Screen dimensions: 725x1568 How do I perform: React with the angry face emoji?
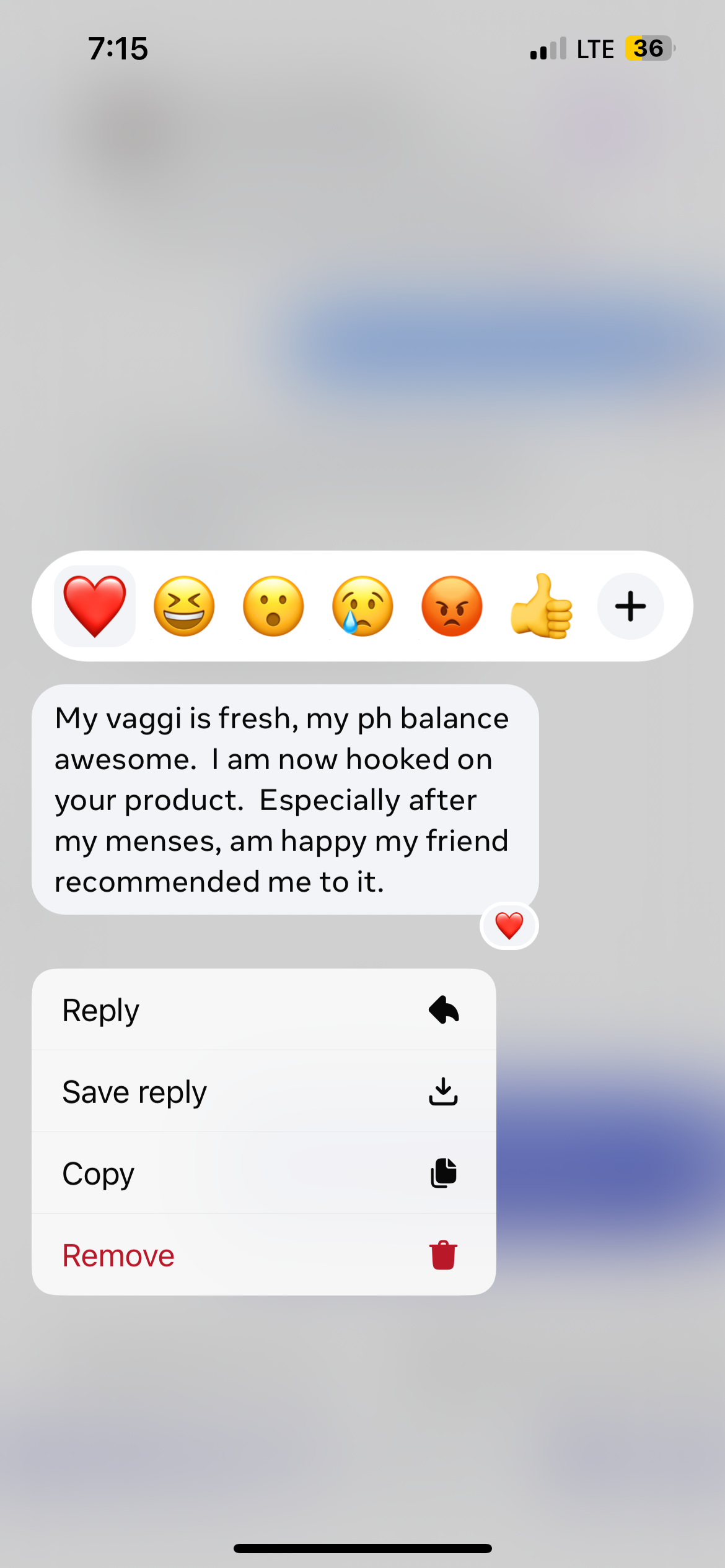pyautogui.click(x=452, y=606)
